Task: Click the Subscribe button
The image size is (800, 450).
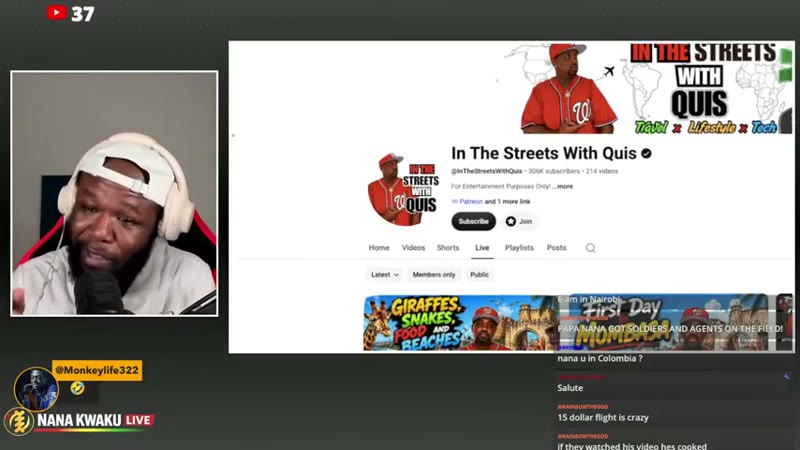Action: click(473, 221)
